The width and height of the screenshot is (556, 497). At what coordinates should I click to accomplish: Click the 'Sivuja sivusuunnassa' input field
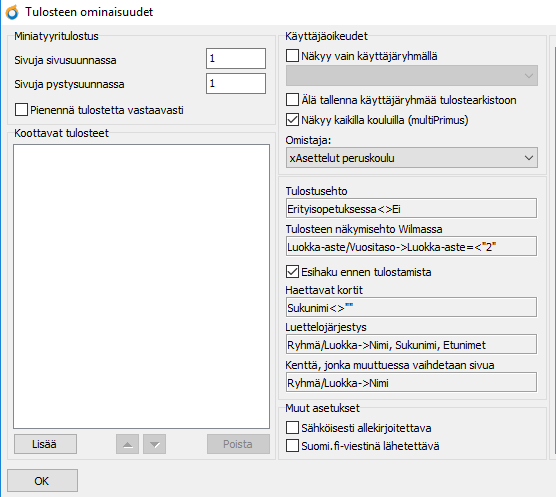[x=236, y=58]
